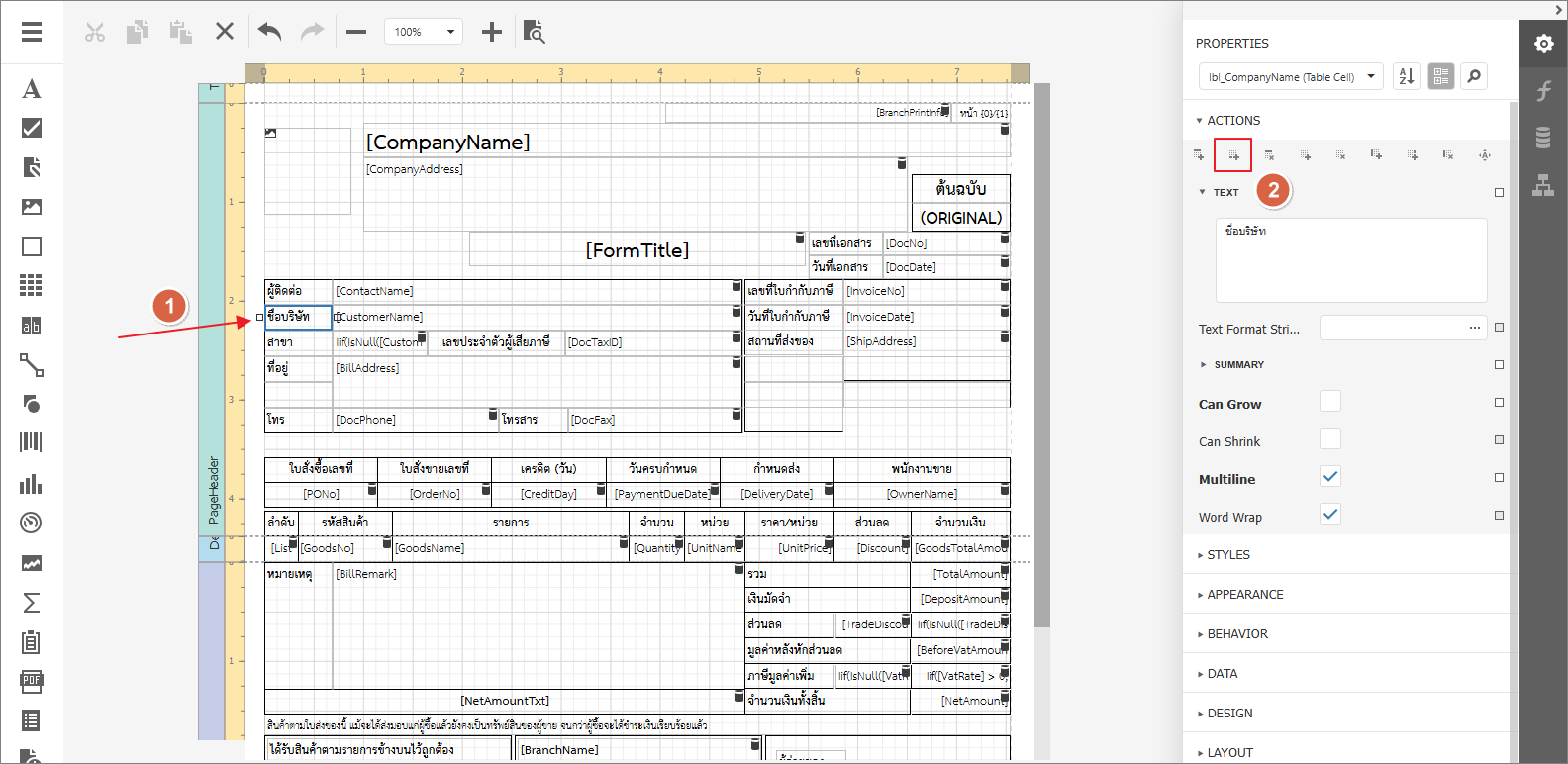Collapse the right panel with arrow

[1557, 10]
